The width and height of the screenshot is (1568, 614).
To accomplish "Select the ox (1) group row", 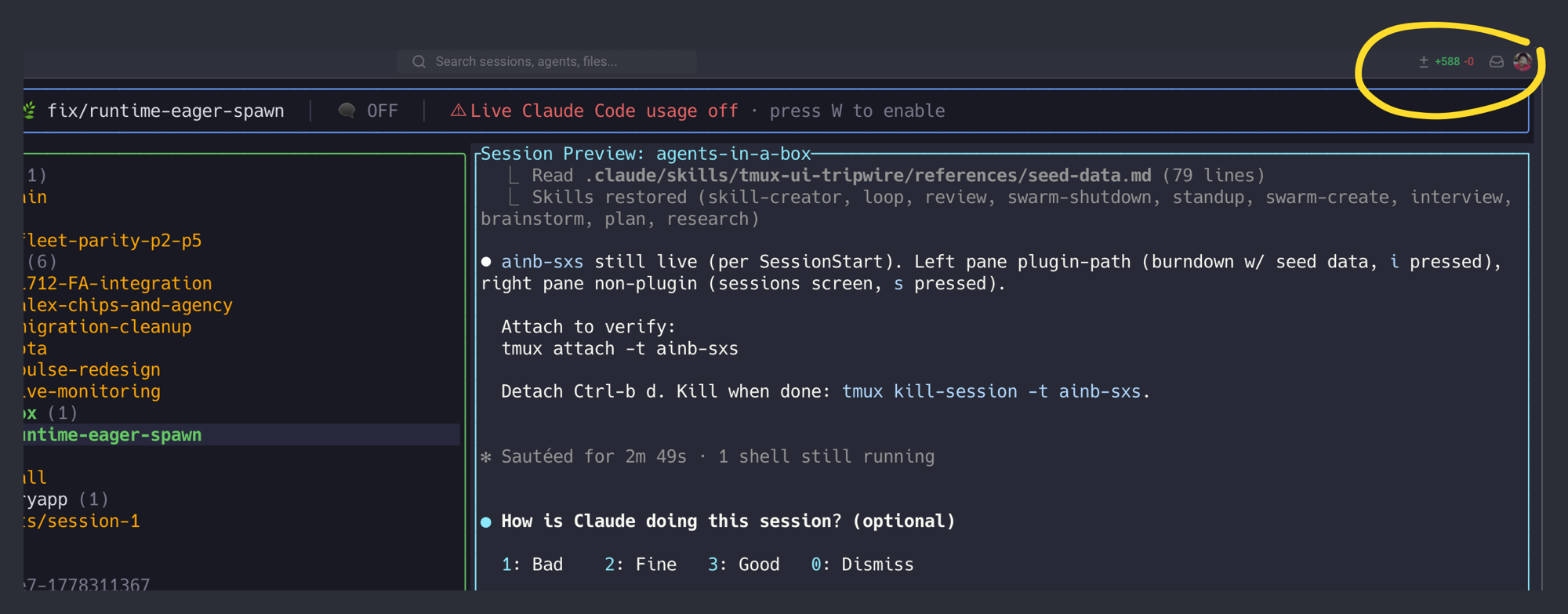I will pyautogui.click(x=50, y=412).
